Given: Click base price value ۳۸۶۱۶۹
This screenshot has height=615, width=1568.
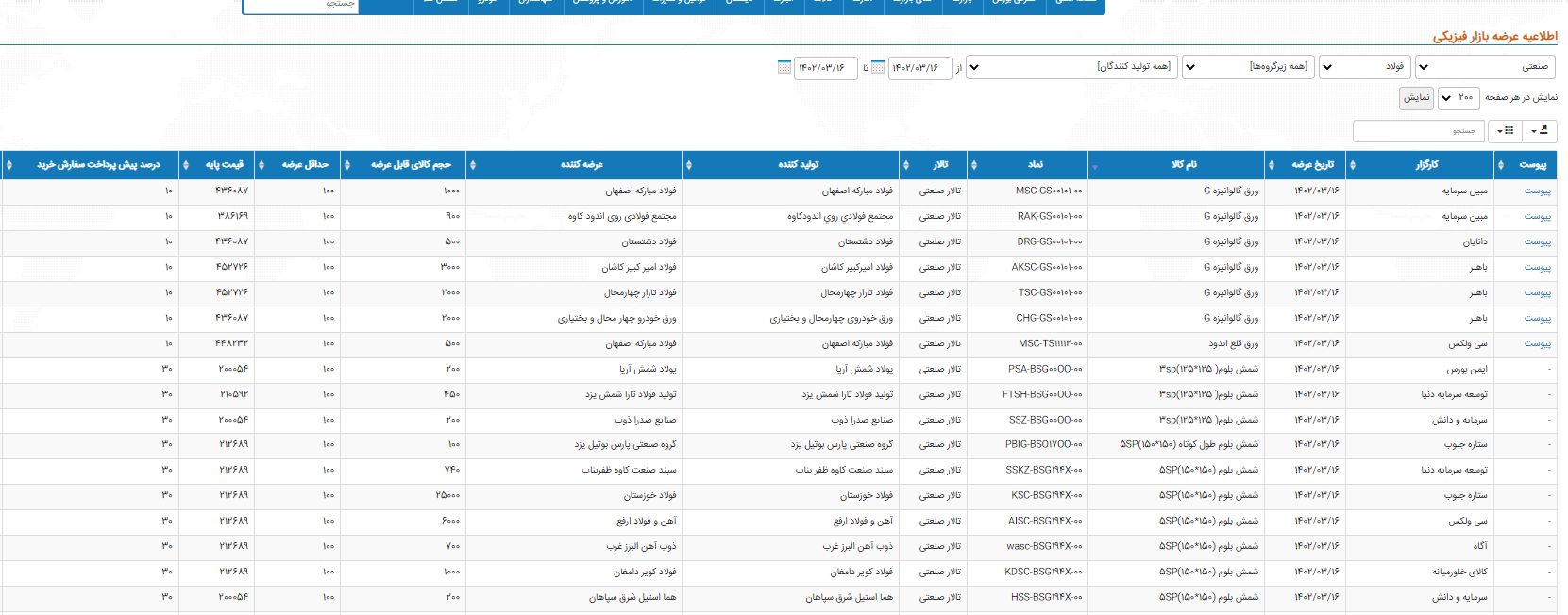Looking at the screenshot, I should [x=232, y=217].
